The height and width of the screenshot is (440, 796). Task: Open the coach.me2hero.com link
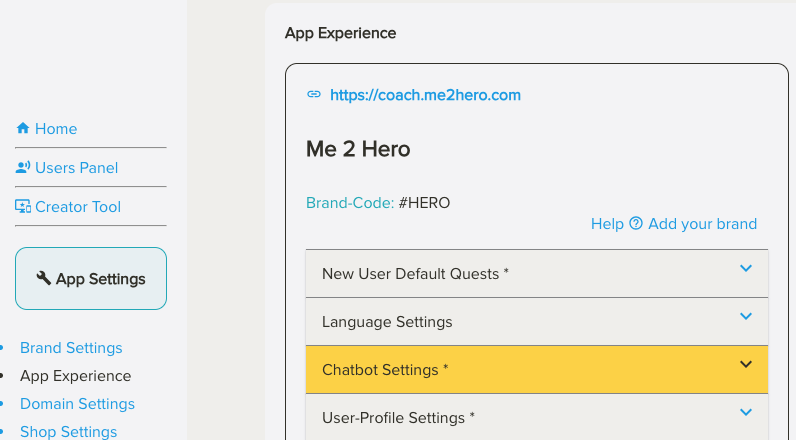click(x=425, y=95)
